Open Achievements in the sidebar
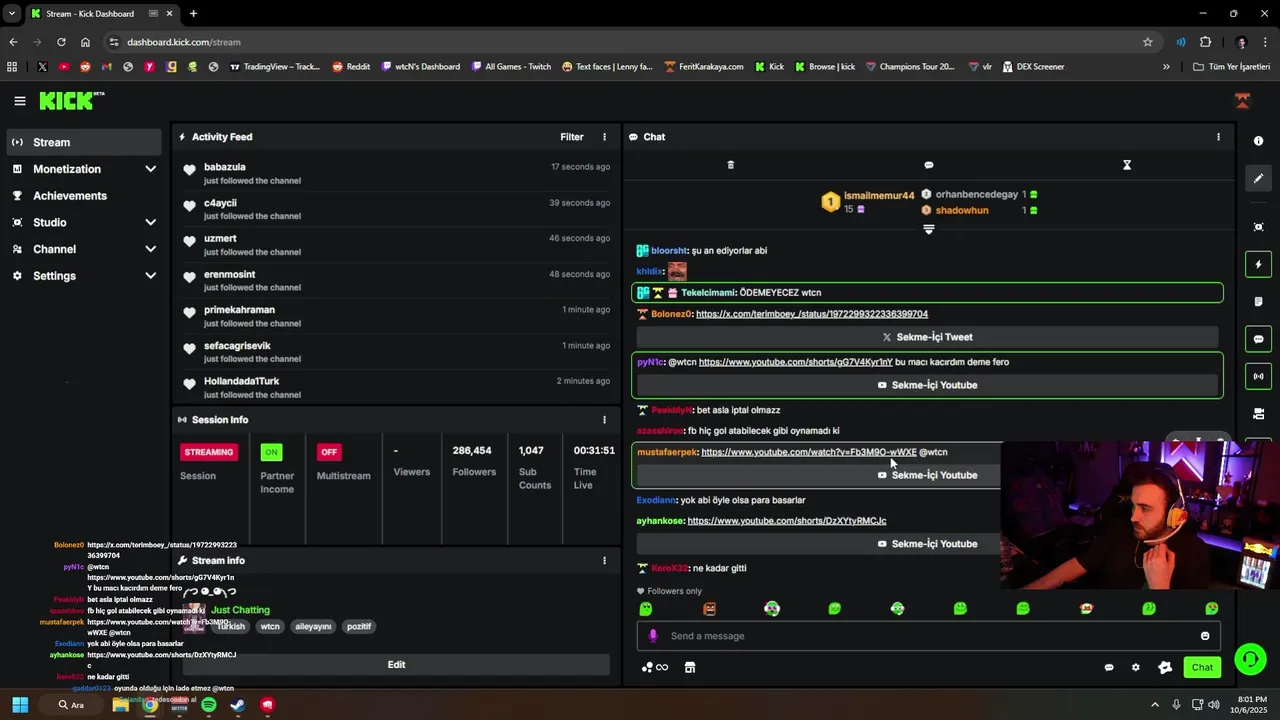The height and width of the screenshot is (720, 1280). (84, 196)
